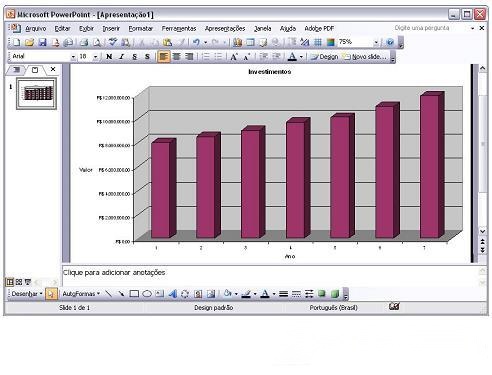The height and width of the screenshot is (375, 492).
Task: Toggle underline formatting
Action: 134,57
